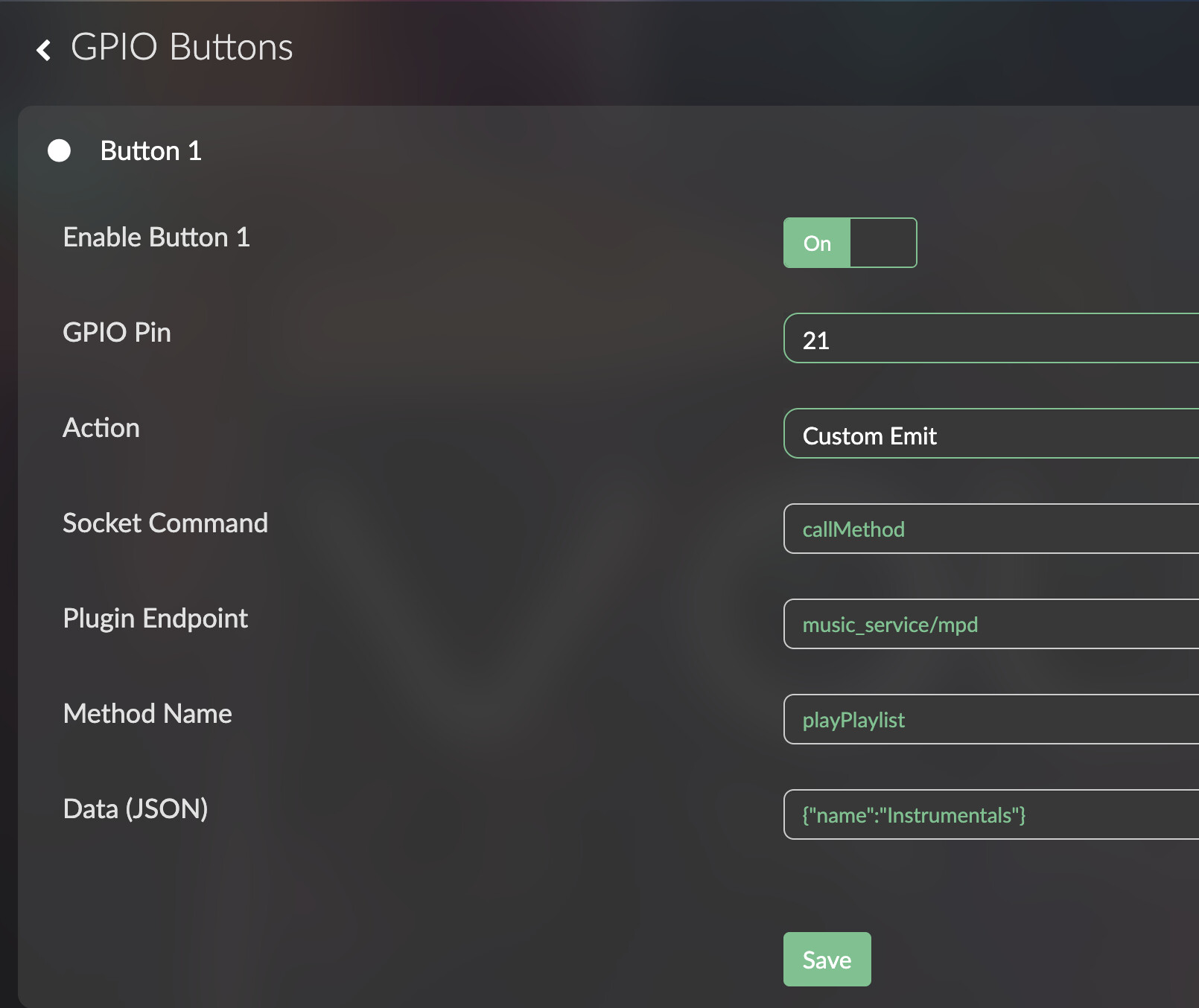Open the GPIO Pin dropdown showing 21
1199x1008 pixels.
[x=990, y=339]
